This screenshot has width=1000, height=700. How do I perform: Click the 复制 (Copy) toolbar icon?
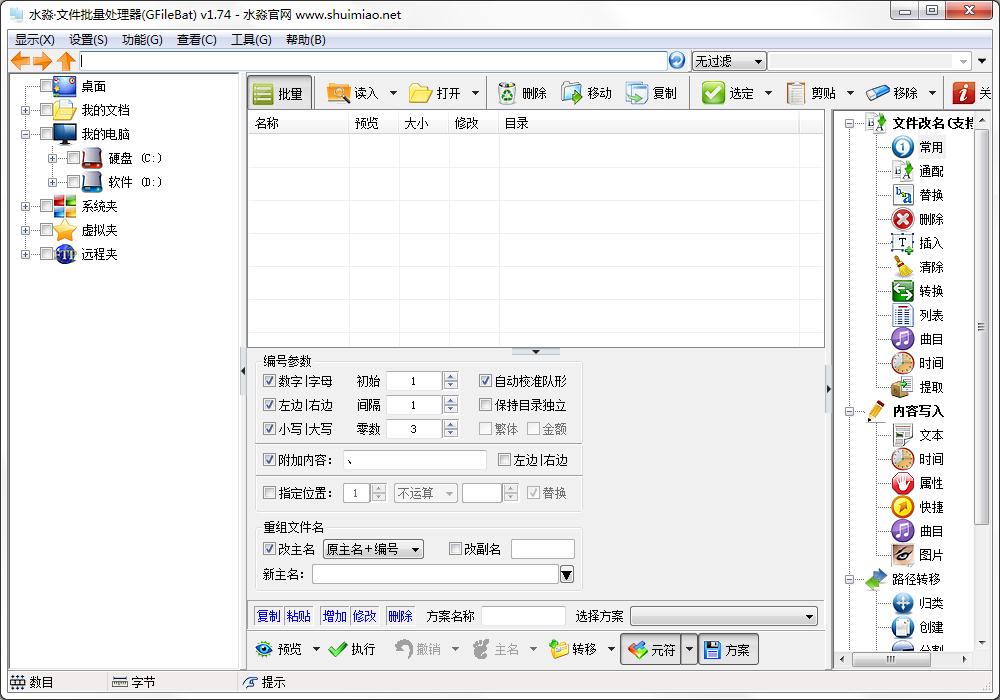(655, 92)
